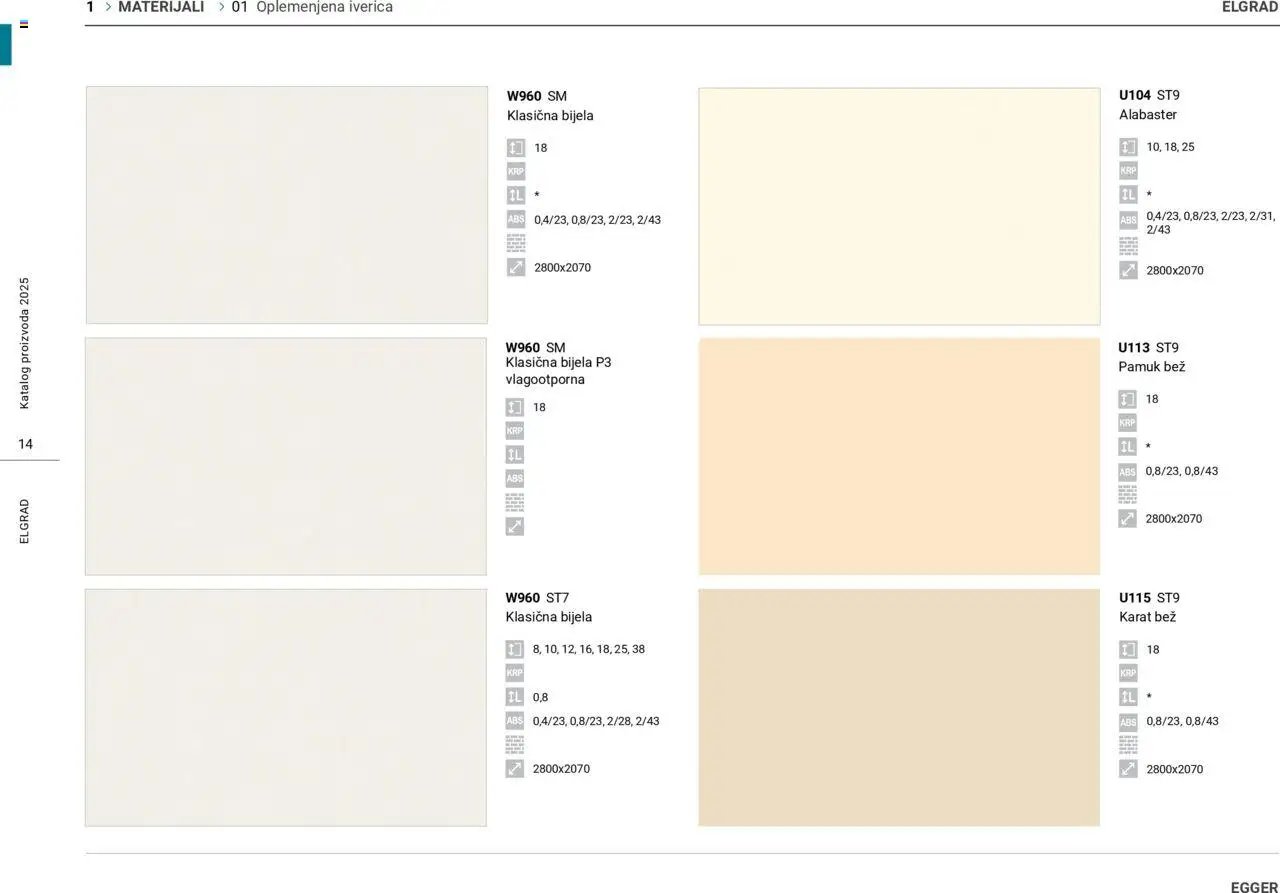This screenshot has height=893, width=1280.
Task: Click dimensions icon for Klasična bijela P3 vlagootporna
Action: coord(514,526)
